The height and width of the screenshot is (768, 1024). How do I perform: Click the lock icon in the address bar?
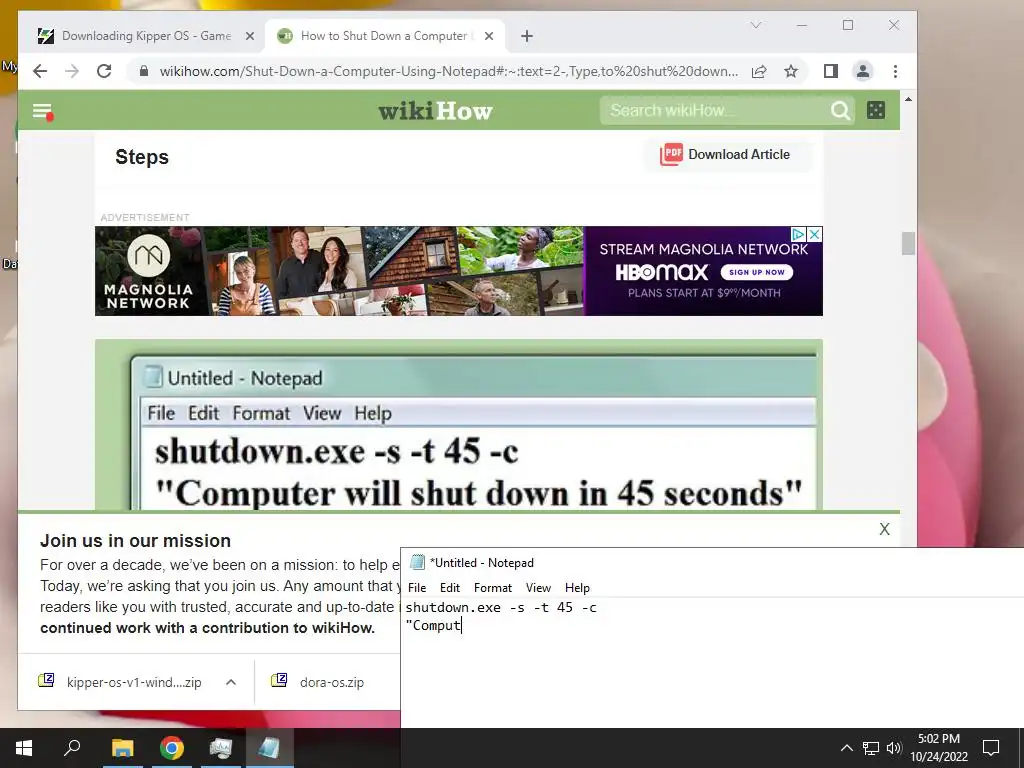coord(144,71)
